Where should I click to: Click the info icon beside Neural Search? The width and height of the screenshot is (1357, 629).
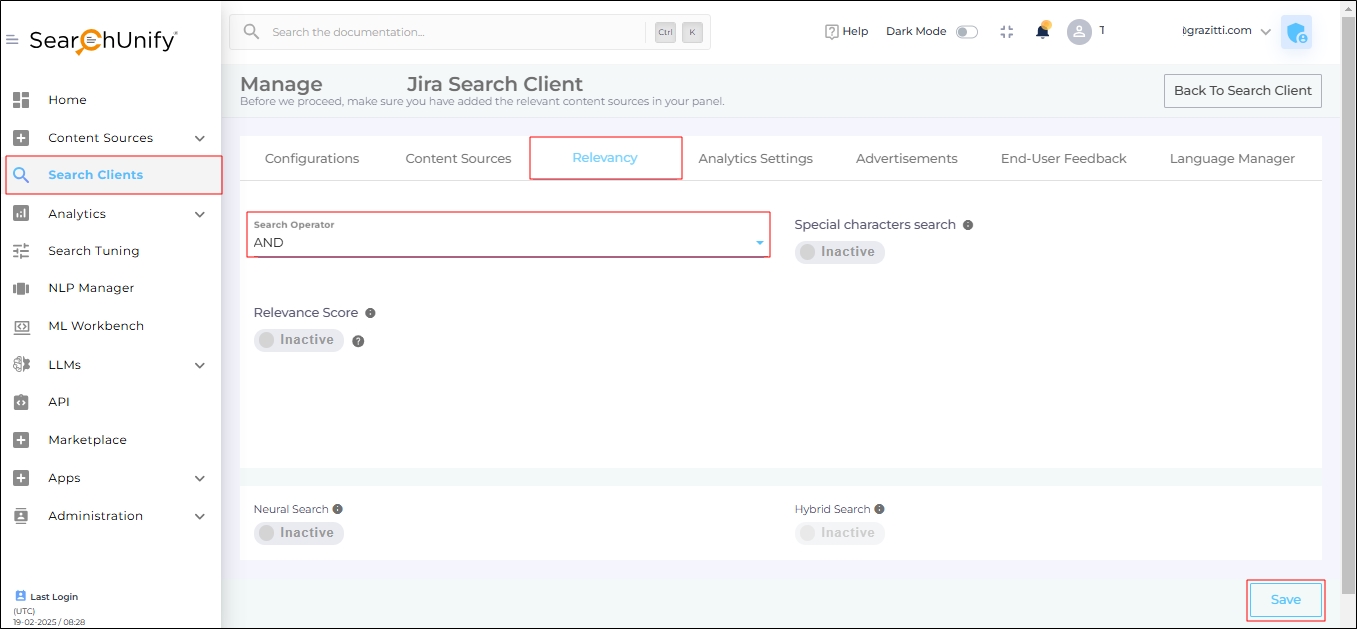tap(338, 509)
